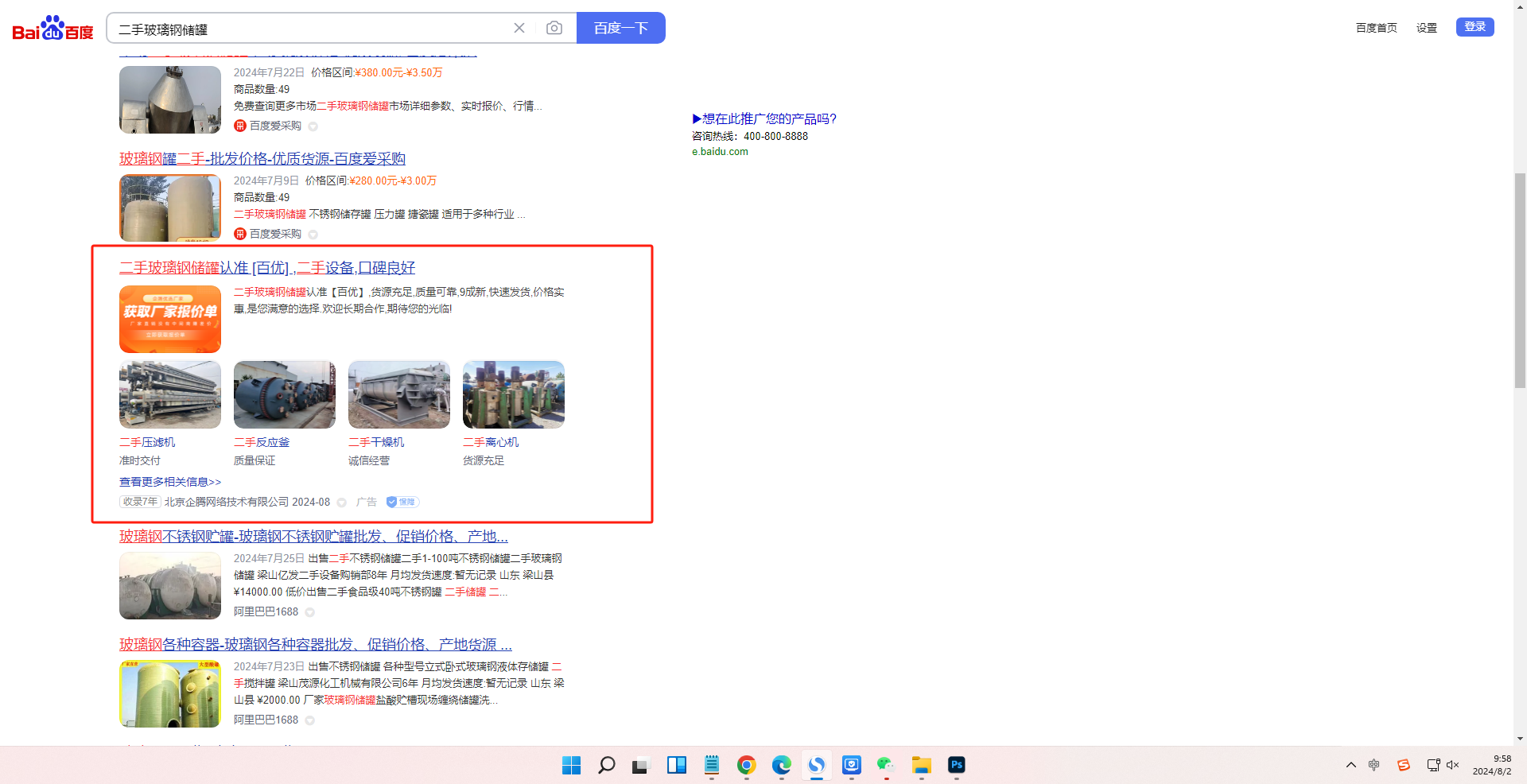The image size is (1527, 784).
Task: Click the 二手反应釜 sub-link
Action: point(262,442)
